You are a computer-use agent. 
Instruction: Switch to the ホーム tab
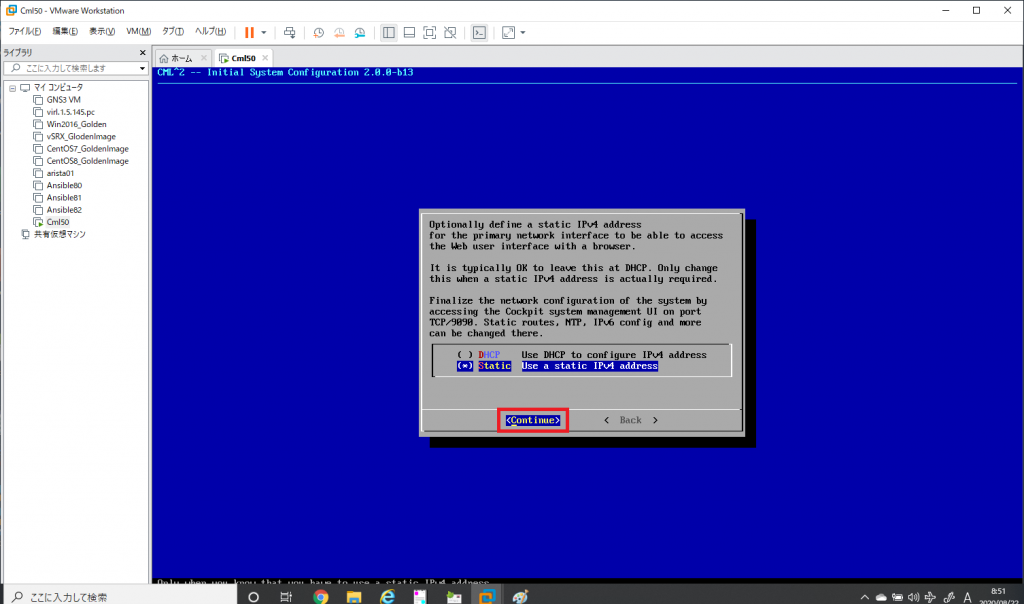tap(181, 59)
